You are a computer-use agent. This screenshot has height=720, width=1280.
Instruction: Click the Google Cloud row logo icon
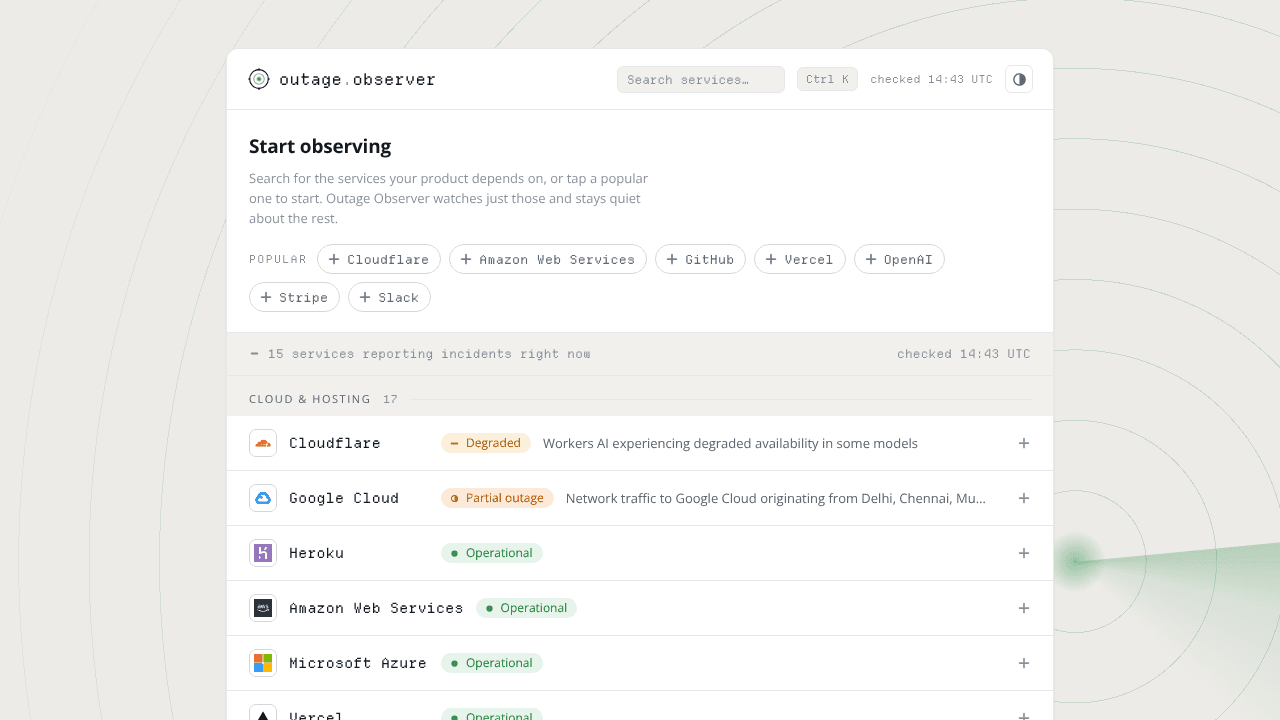[x=263, y=498]
